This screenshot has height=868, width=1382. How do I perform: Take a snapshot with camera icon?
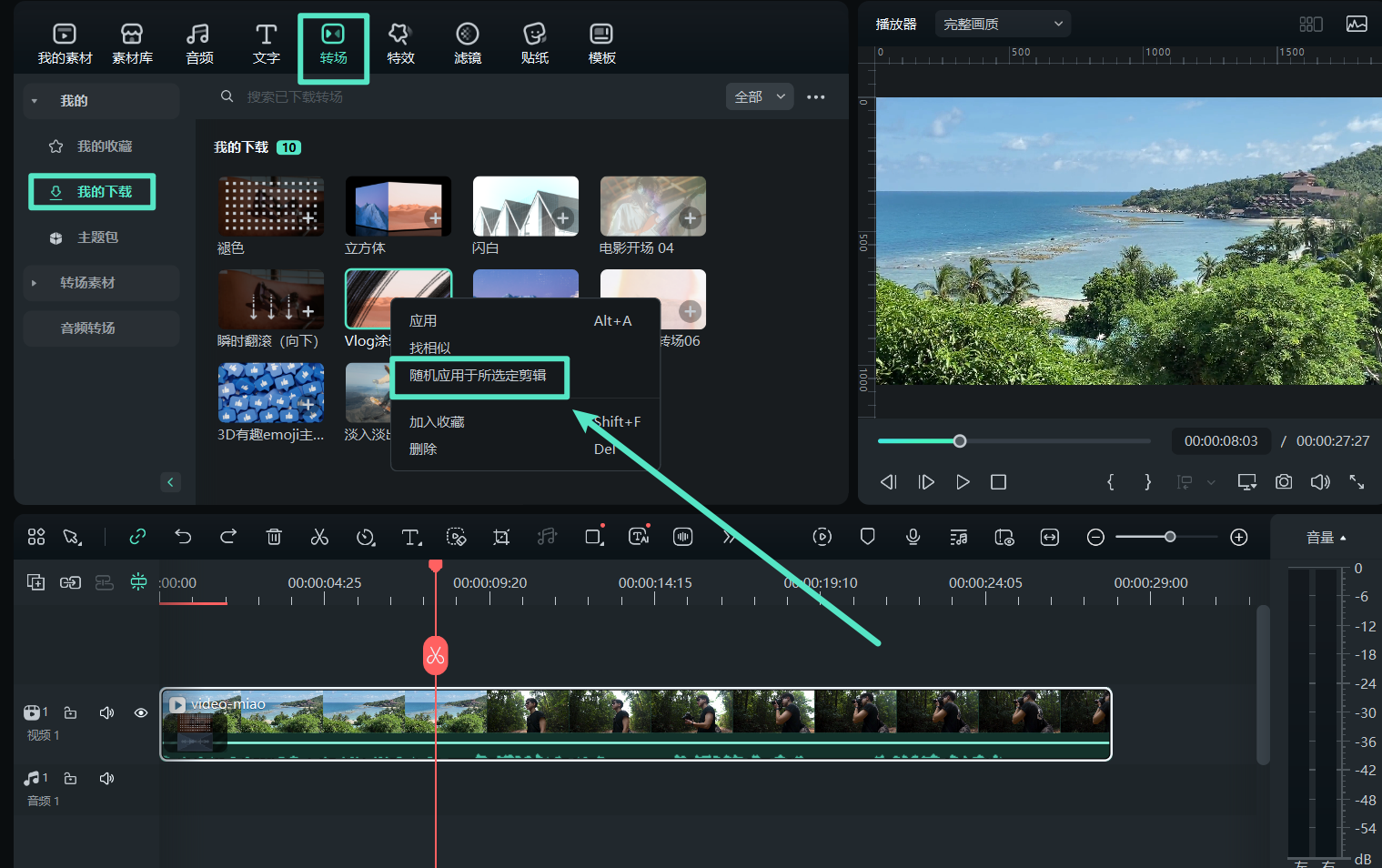tap(1283, 482)
